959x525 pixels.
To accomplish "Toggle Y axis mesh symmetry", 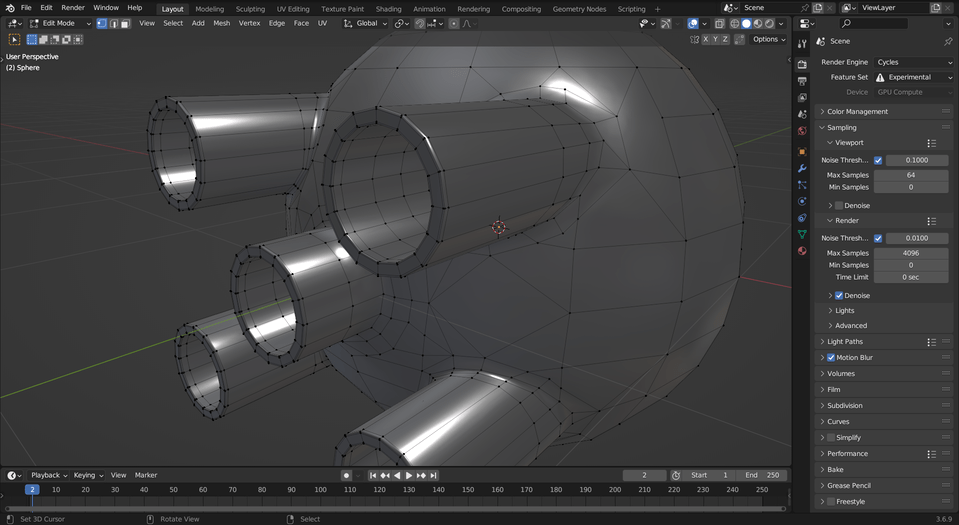I will (715, 39).
